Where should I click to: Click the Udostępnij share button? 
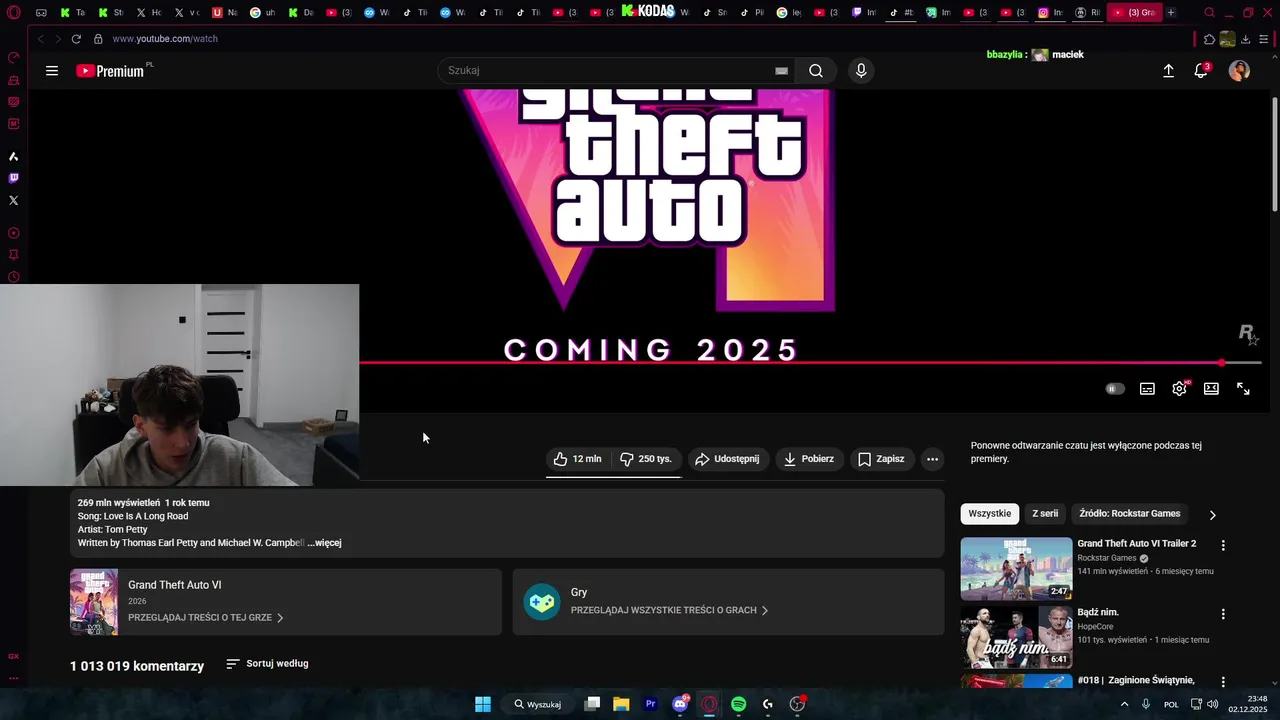pyautogui.click(x=727, y=459)
